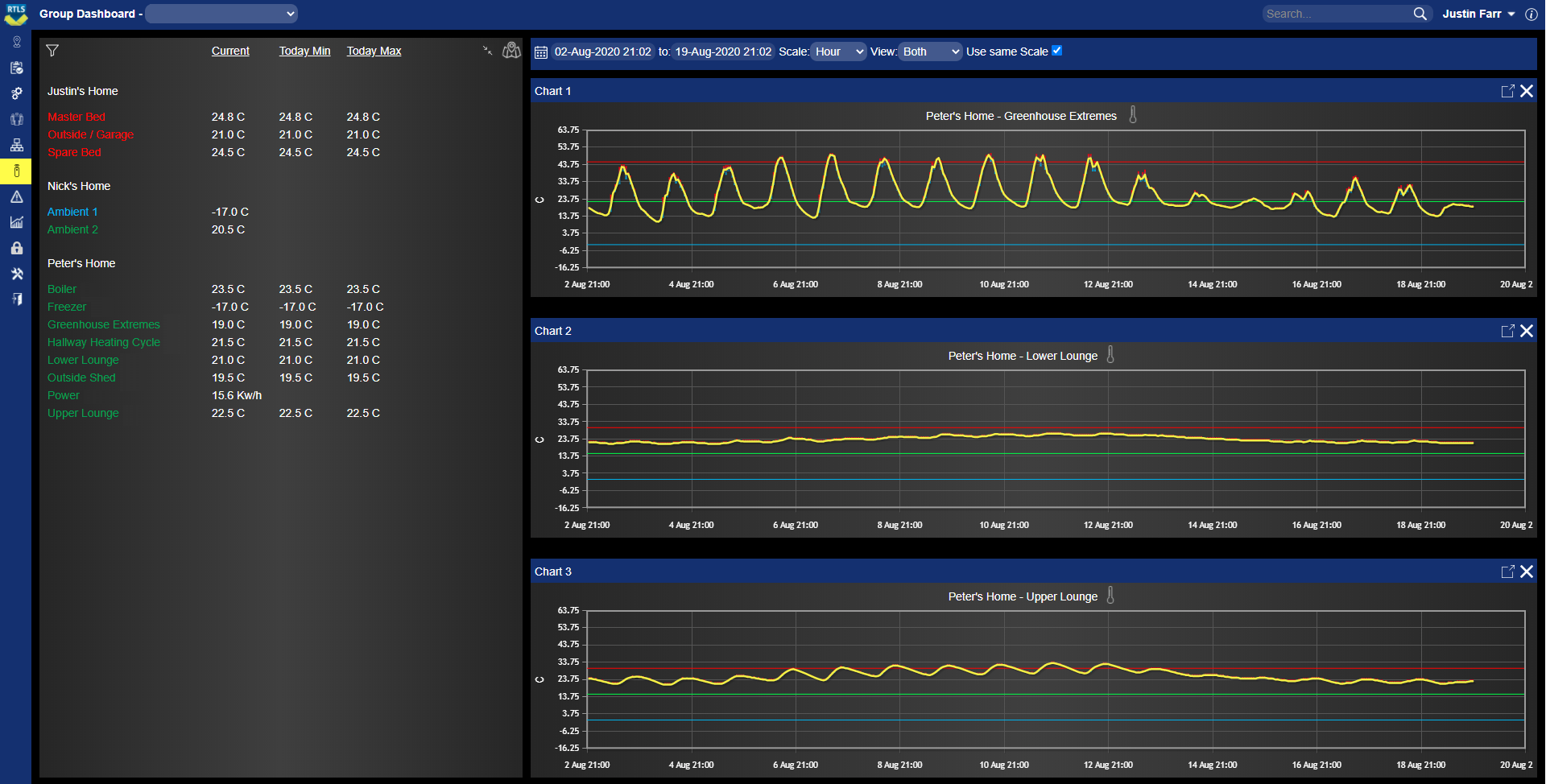Select the Today Min column header
Viewport: 1546px width, 784px height.
(x=304, y=50)
